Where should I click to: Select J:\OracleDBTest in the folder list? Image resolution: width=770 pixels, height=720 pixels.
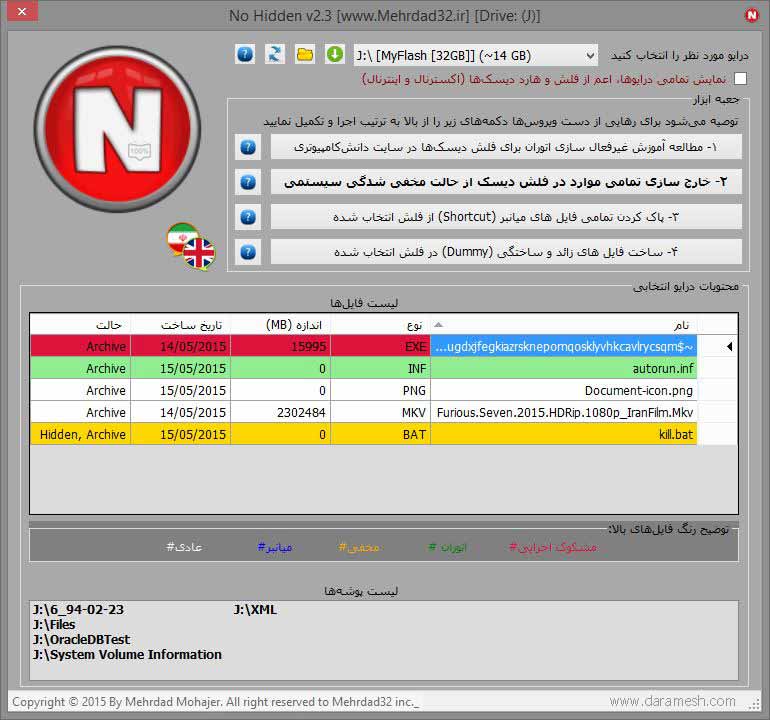tap(81, 640)
